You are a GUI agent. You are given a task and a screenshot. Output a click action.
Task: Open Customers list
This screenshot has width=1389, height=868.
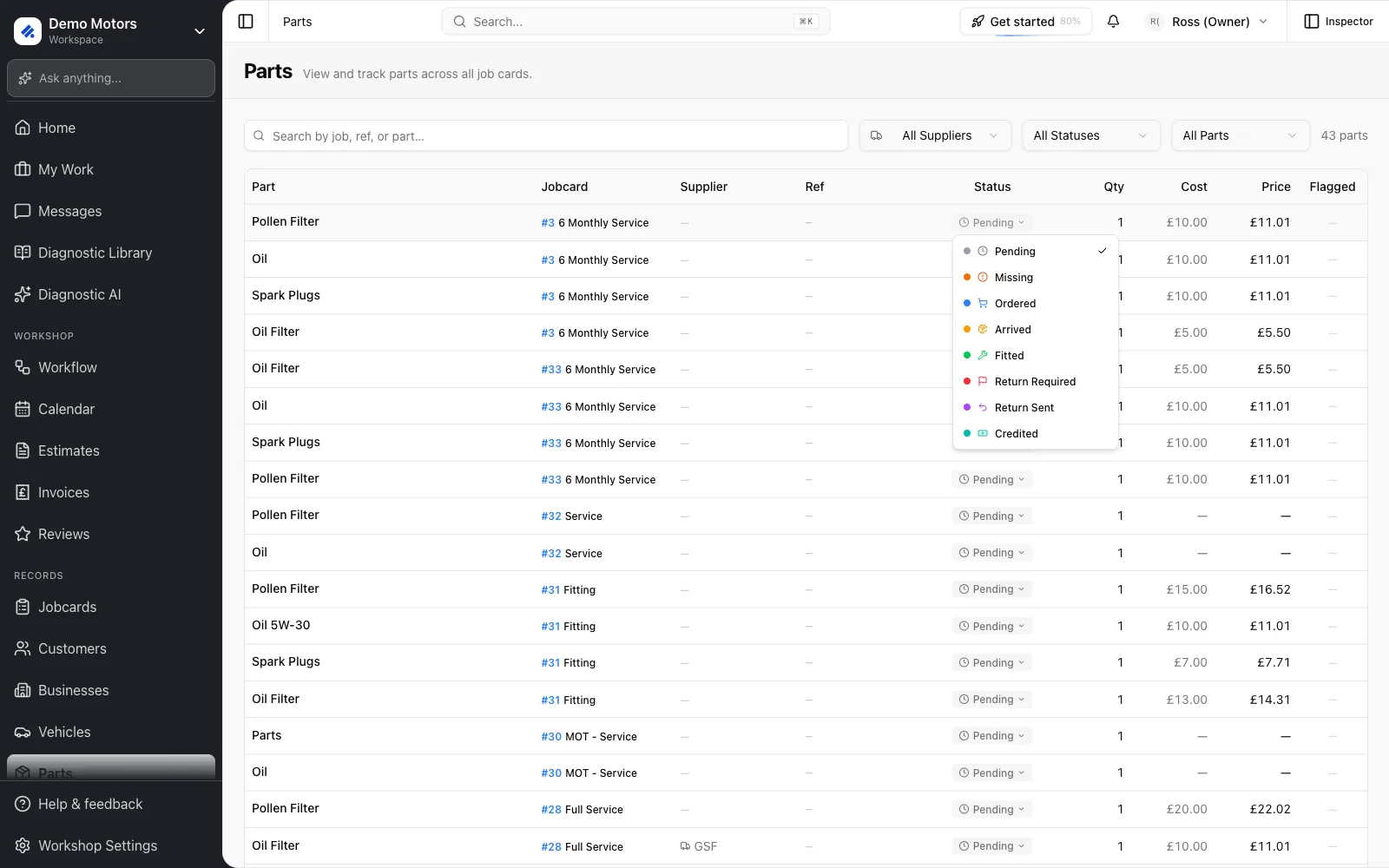click(111, 648)
